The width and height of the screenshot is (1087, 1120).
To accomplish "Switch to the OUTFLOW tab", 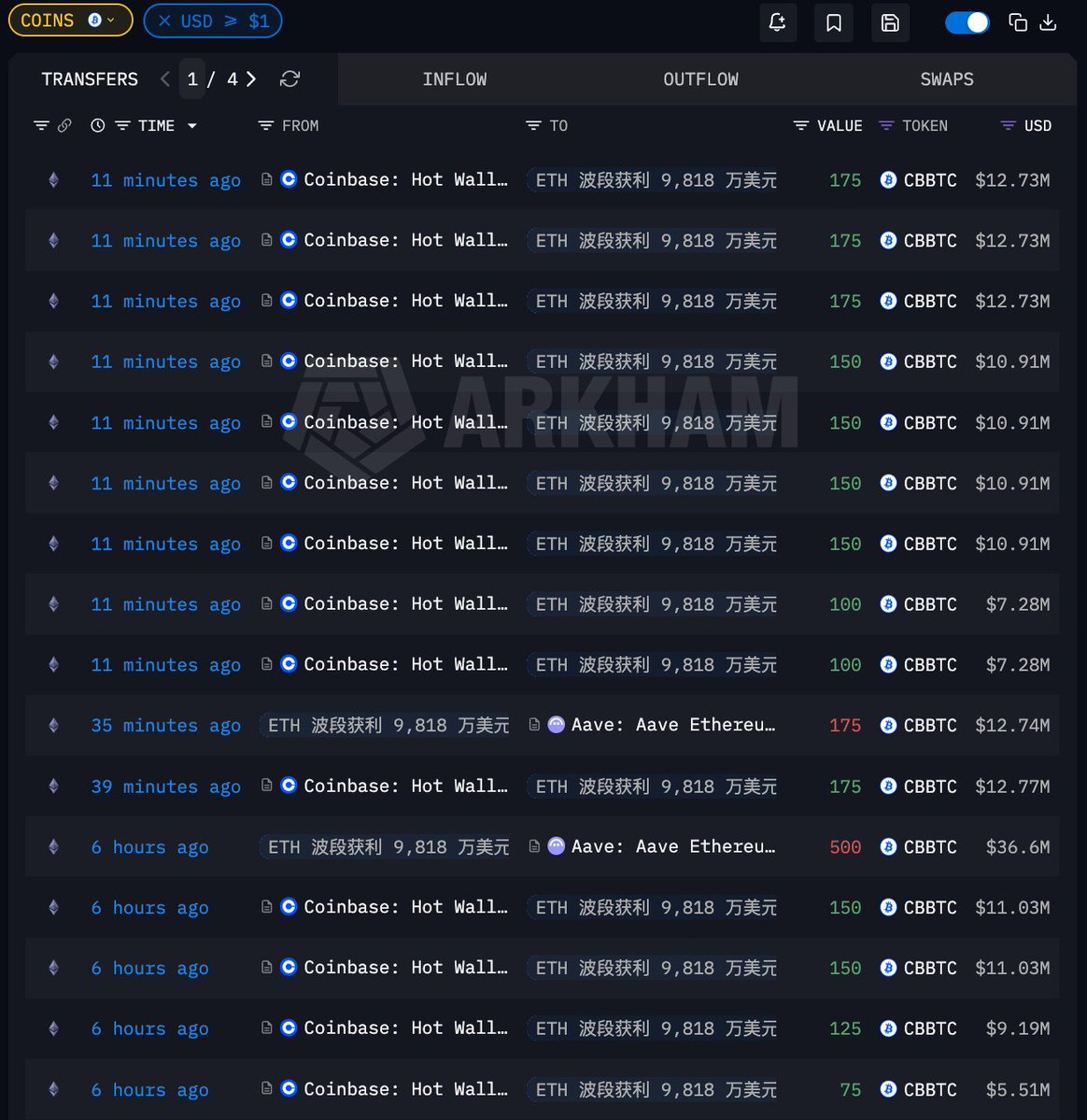I will point(700,79).
